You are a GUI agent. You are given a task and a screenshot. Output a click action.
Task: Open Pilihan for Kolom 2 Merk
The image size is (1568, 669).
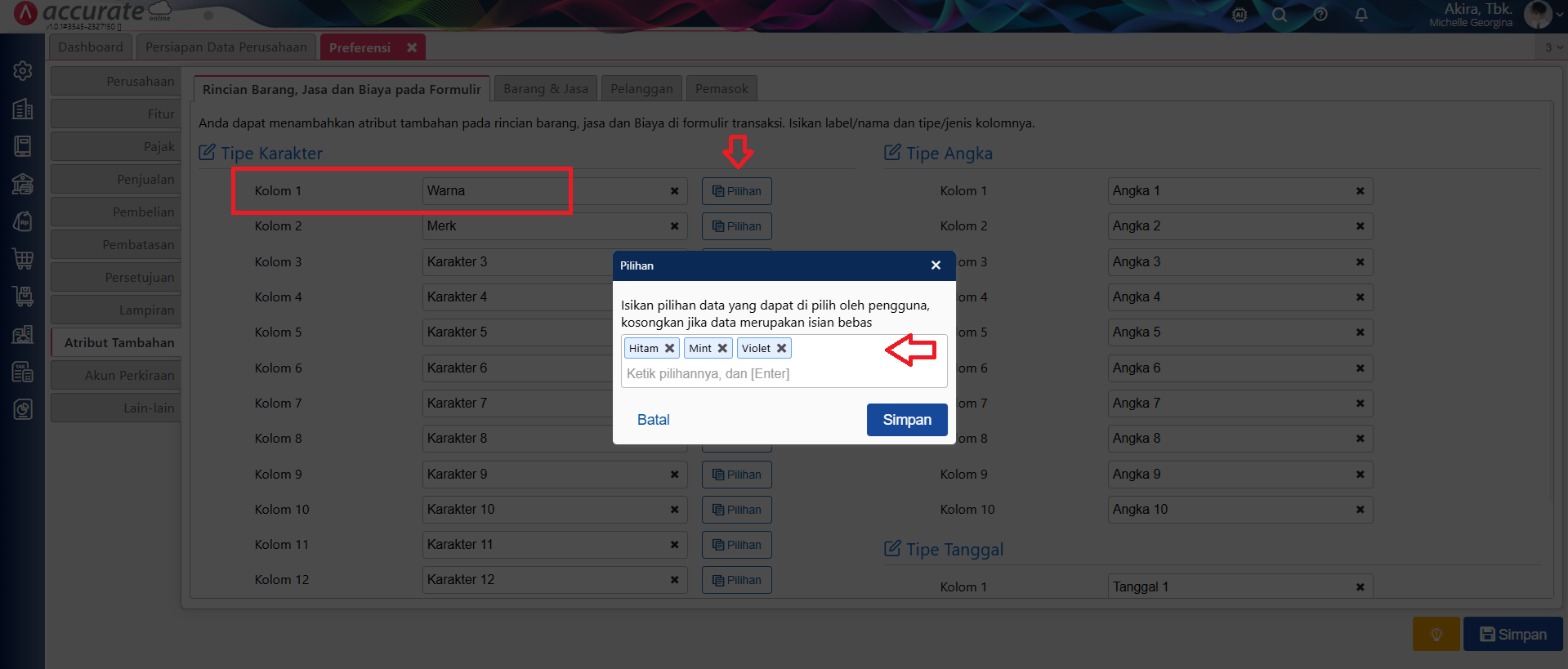[x=736, y=226]
